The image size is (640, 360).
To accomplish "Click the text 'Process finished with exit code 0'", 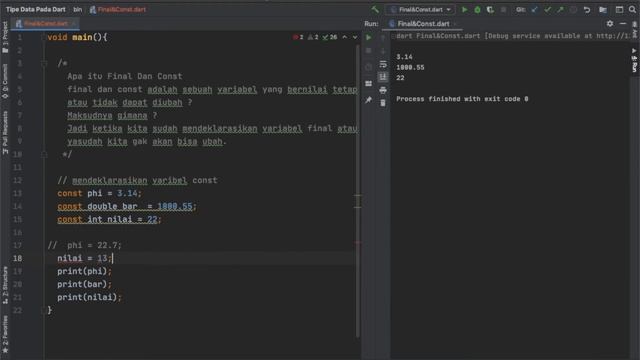I will point(462,99).
